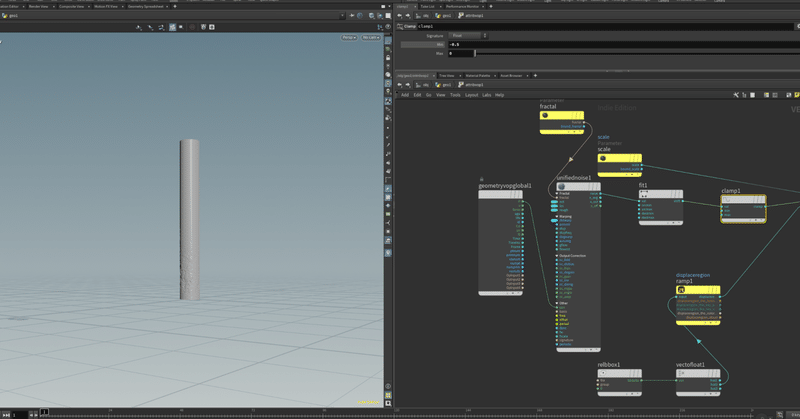Open the Layout menu in the network editor
Image resolution: width=800 pixels, height=419 pixels.
click(x=471, y=95)
